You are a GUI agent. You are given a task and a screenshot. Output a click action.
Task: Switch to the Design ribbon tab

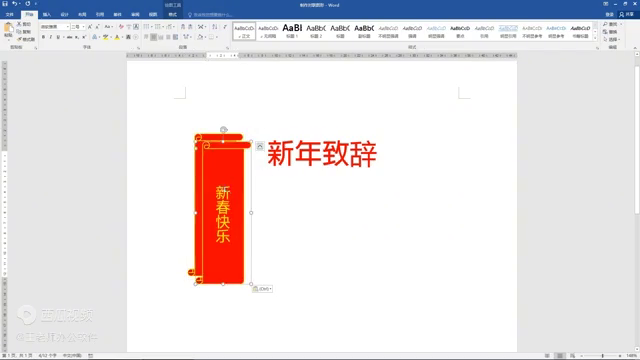point(64,15)
